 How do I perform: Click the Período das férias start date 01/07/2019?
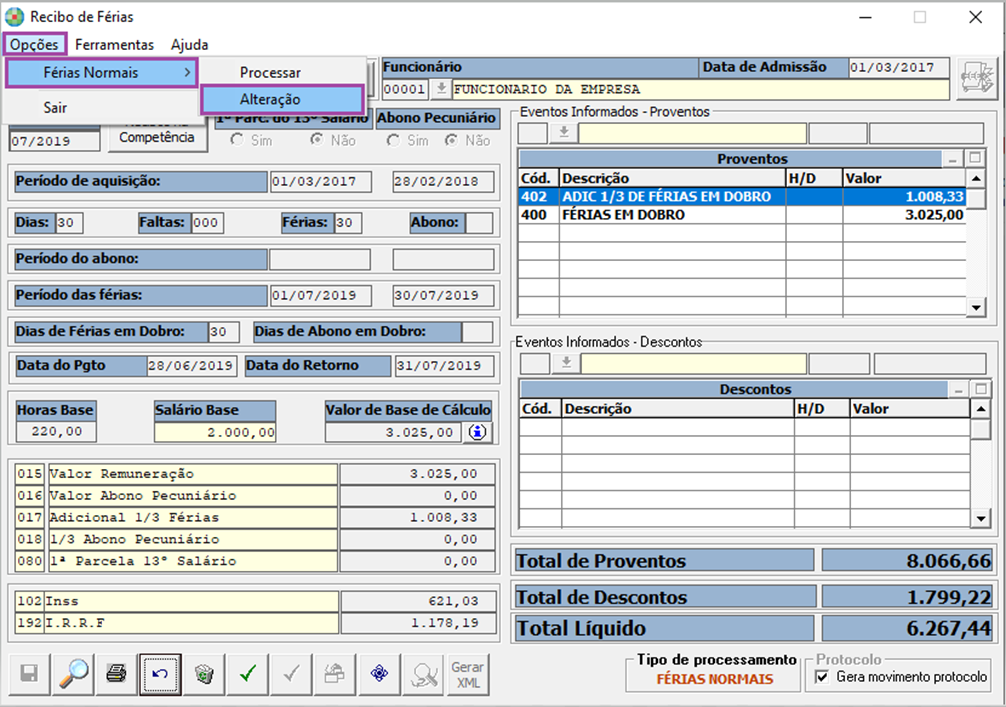coord(320,296)
